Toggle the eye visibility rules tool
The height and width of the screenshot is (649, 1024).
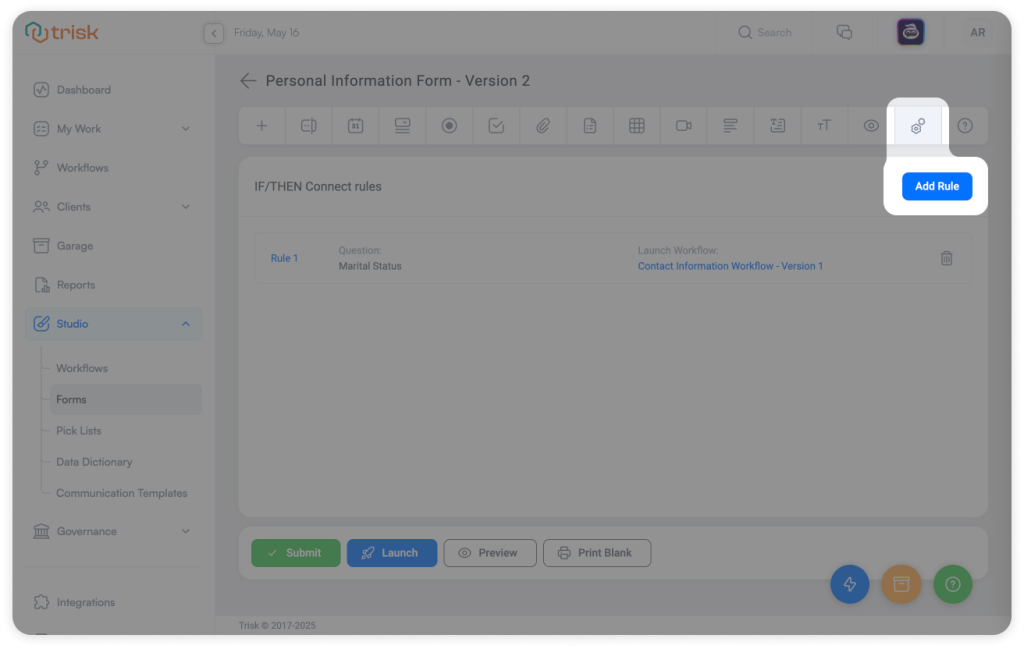tap(871, 125)
